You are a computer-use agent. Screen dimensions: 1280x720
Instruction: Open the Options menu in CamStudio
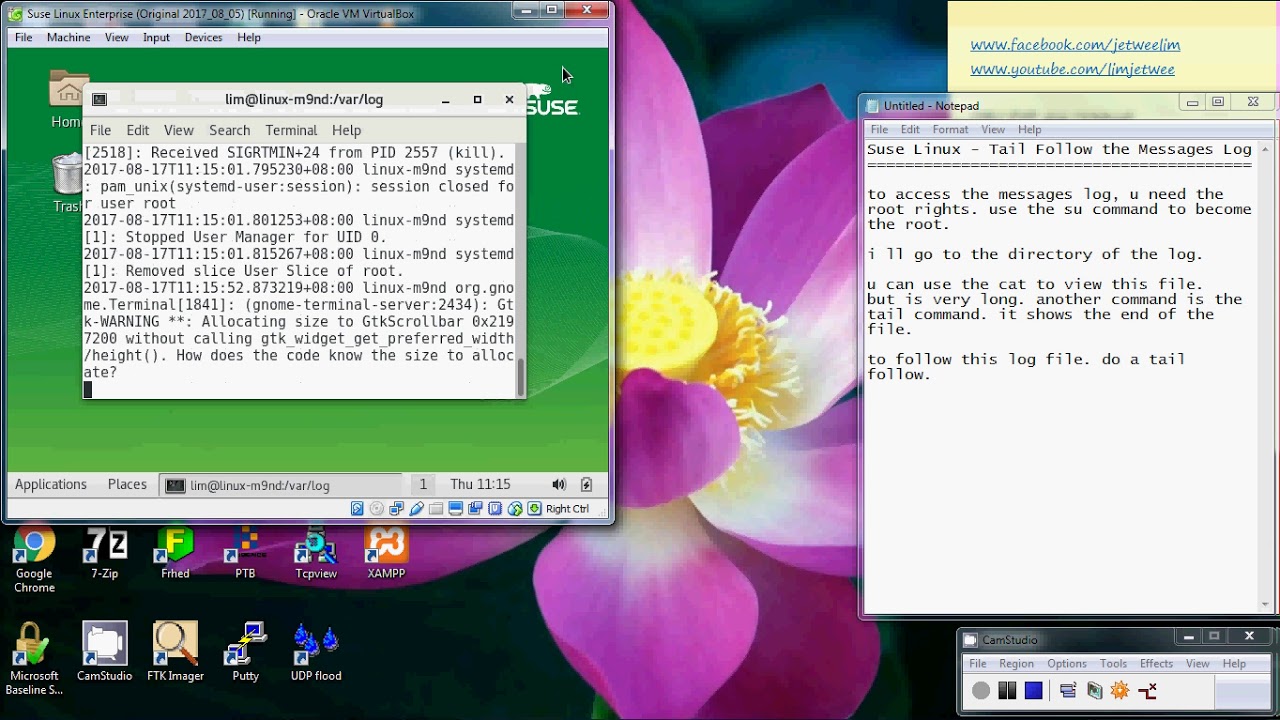1067,663
